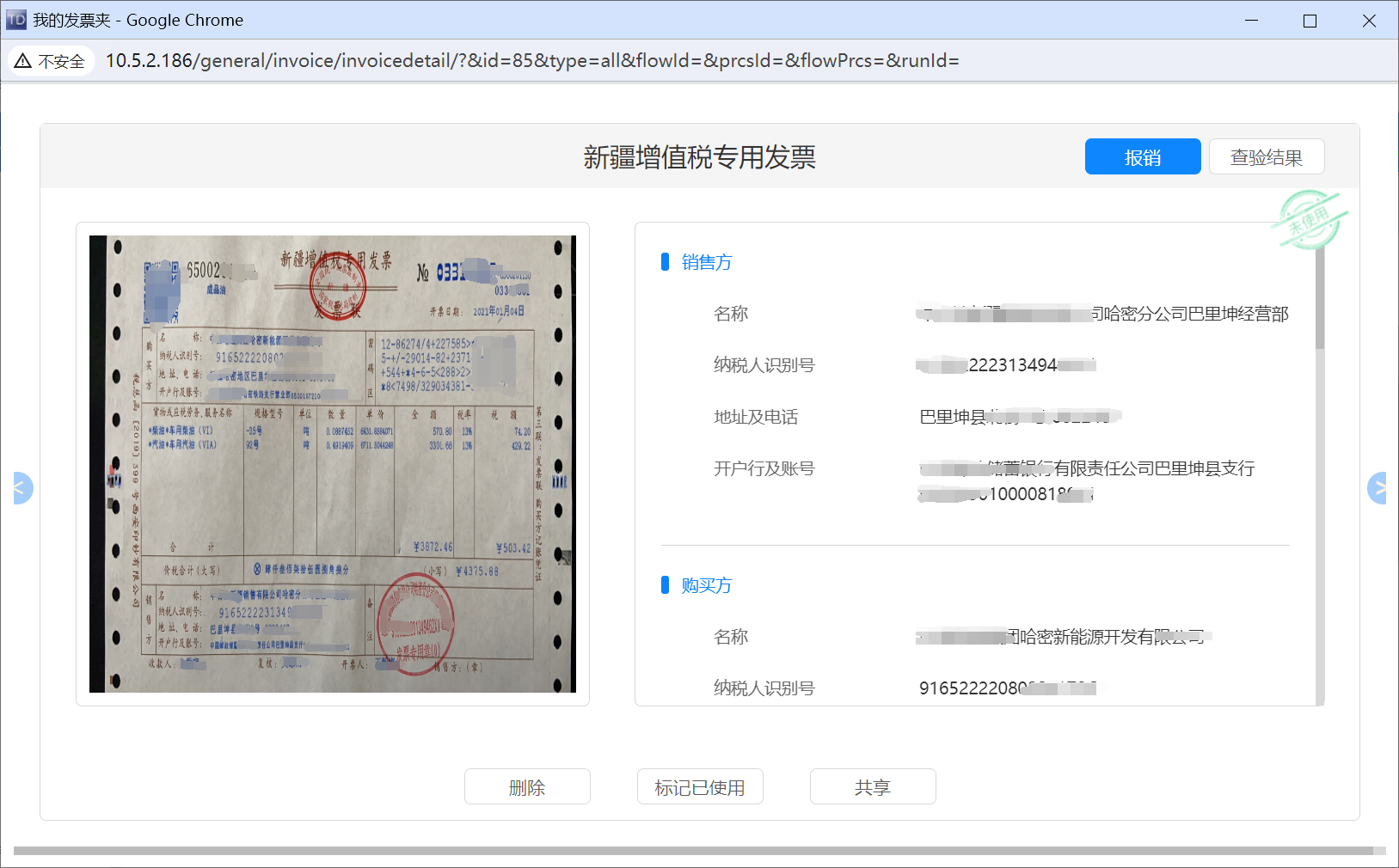Click the seller 纳税人识别号 value

[1006, 366]
